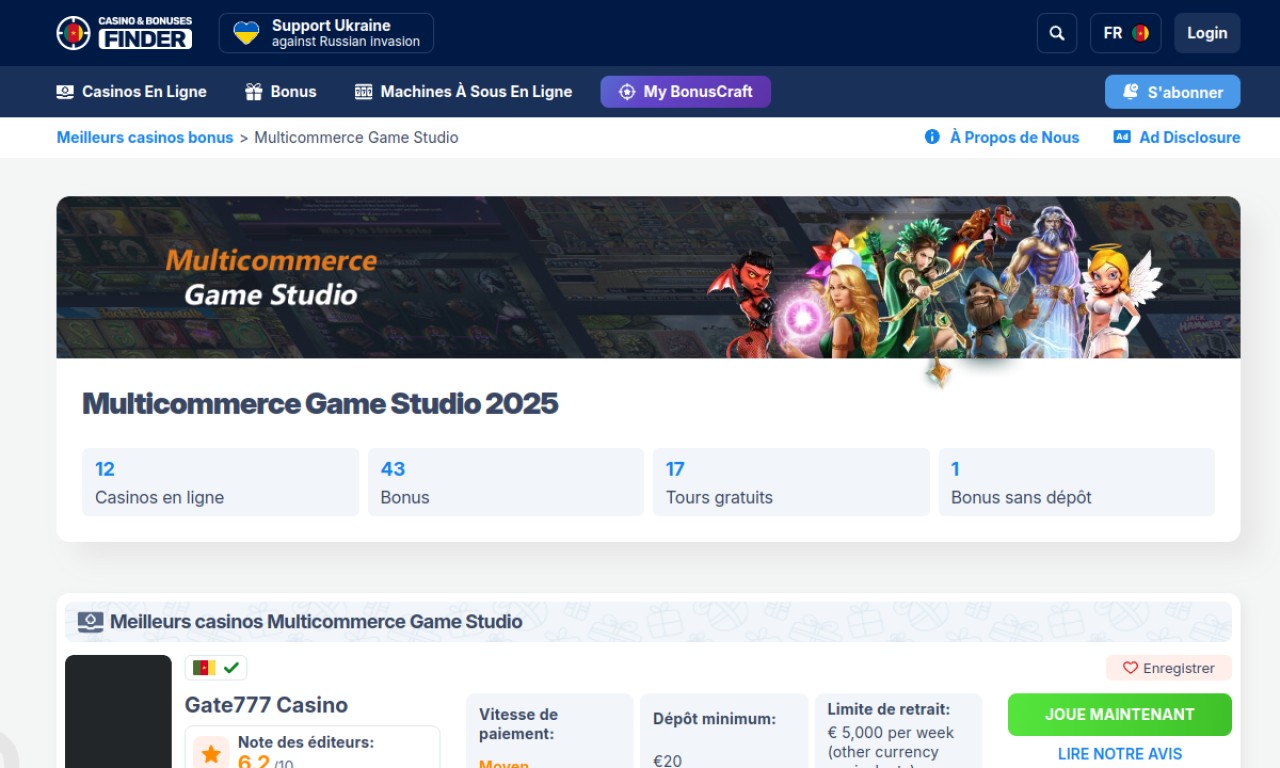Click the Casino & Bonuses Finder logo
The image size is (1280, 768).
tap(124, 33)
